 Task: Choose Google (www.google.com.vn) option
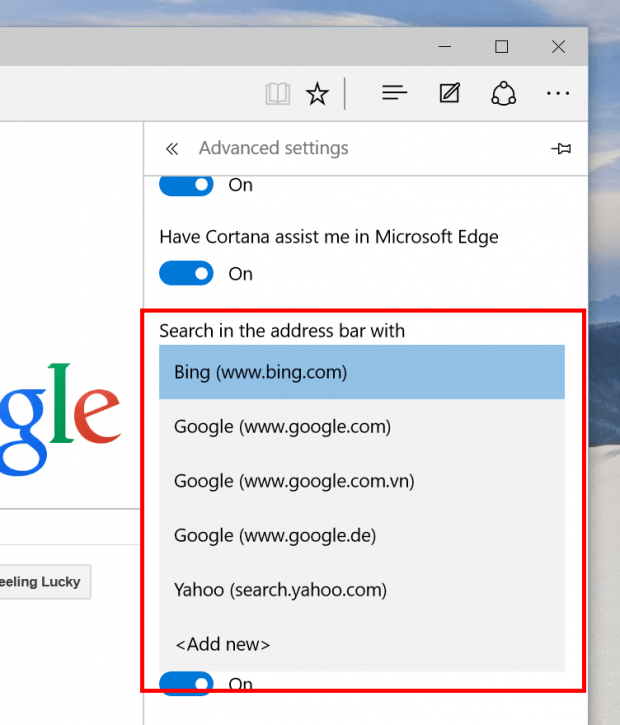click(x=362, y=481)
